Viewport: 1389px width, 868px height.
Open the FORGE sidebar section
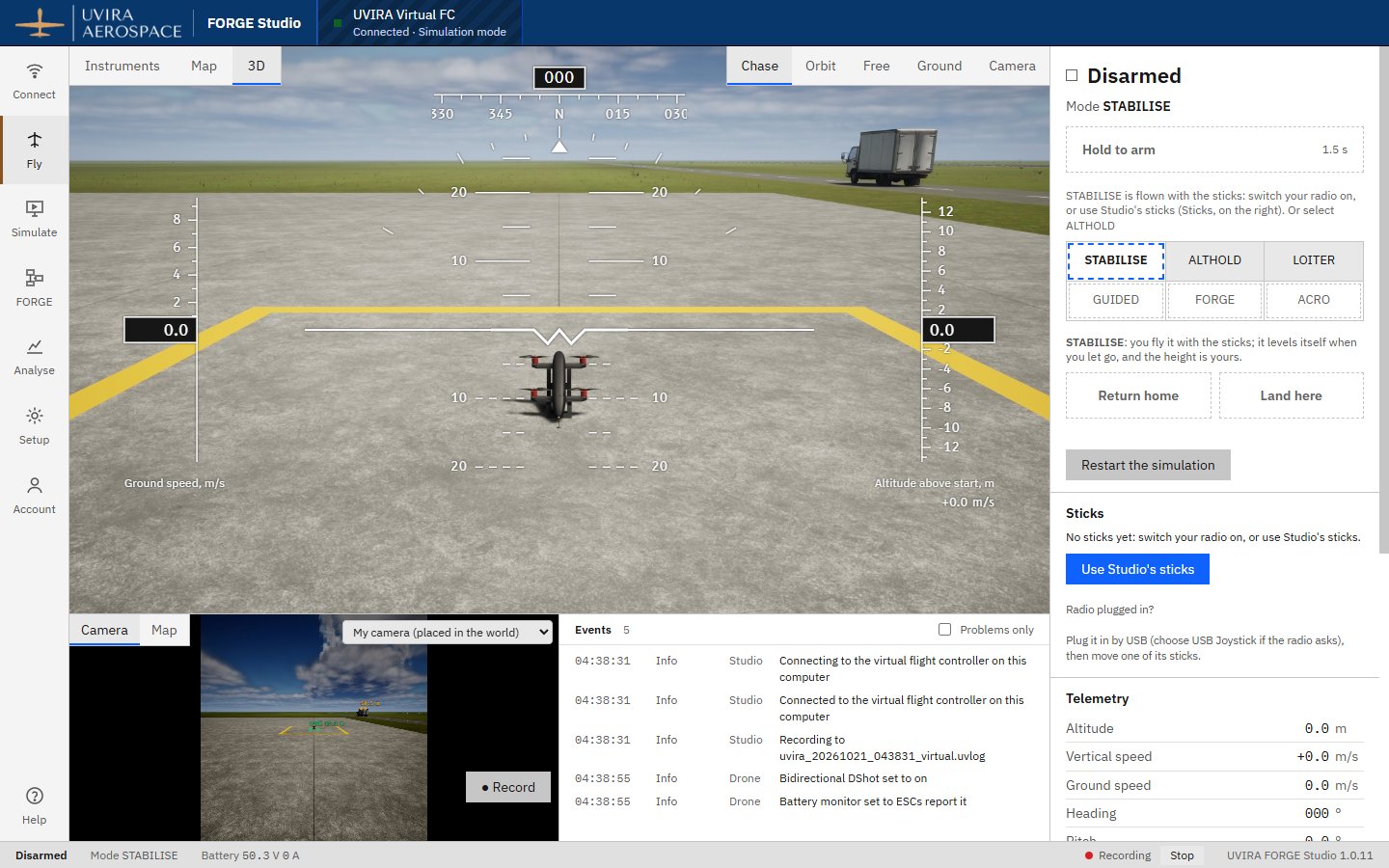(x=35, y=288)
